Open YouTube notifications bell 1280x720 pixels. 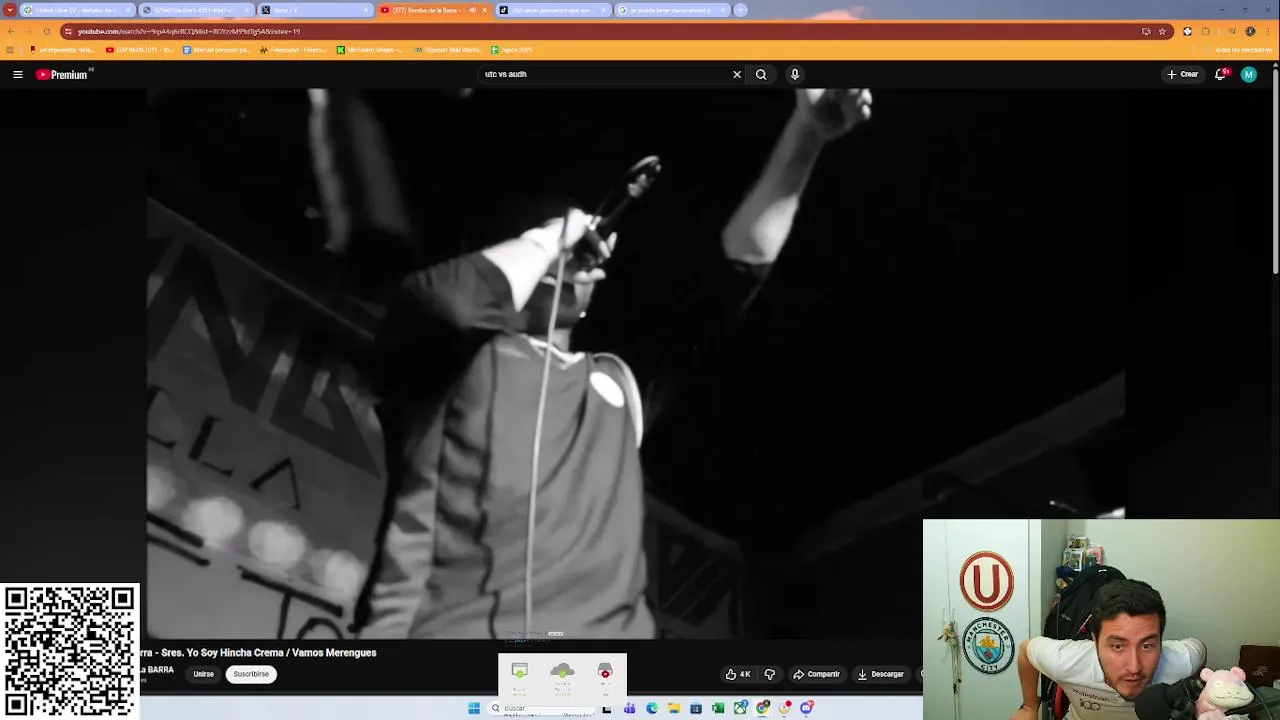[x=1220, y=74]
